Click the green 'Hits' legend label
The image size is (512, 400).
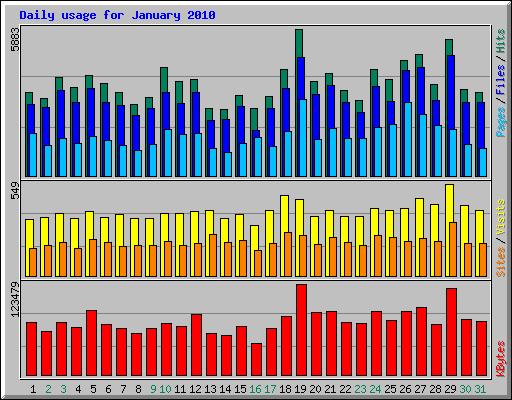pos(501,41)
